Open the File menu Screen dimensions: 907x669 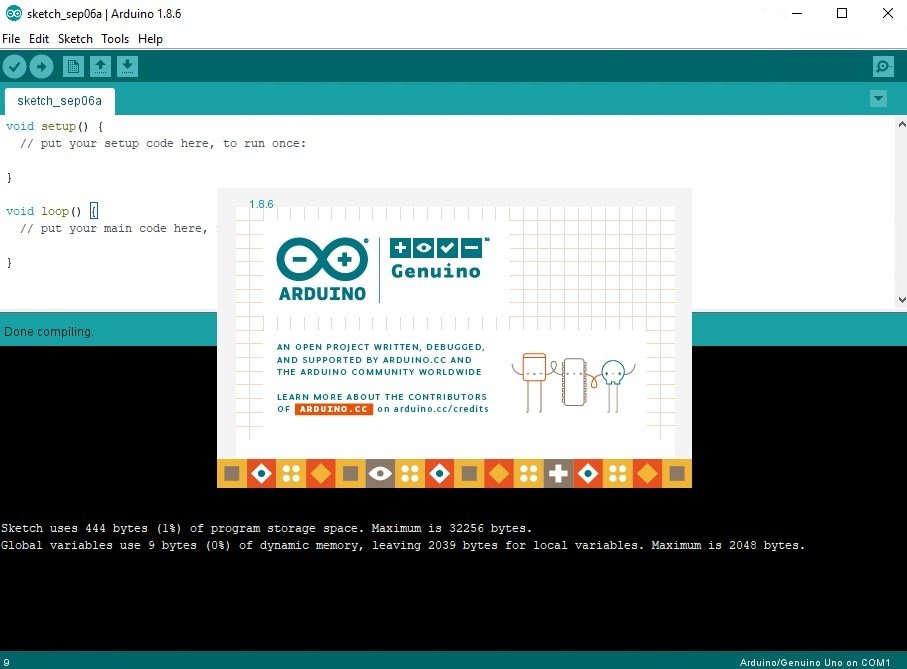pos(10,39)
